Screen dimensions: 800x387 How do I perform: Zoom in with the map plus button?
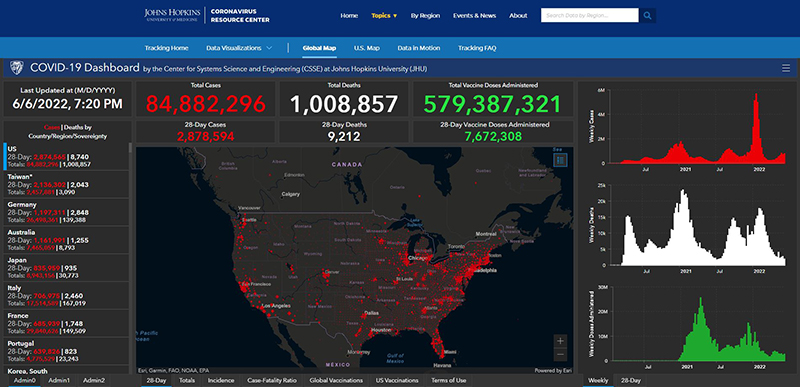[x=560, y=341]
